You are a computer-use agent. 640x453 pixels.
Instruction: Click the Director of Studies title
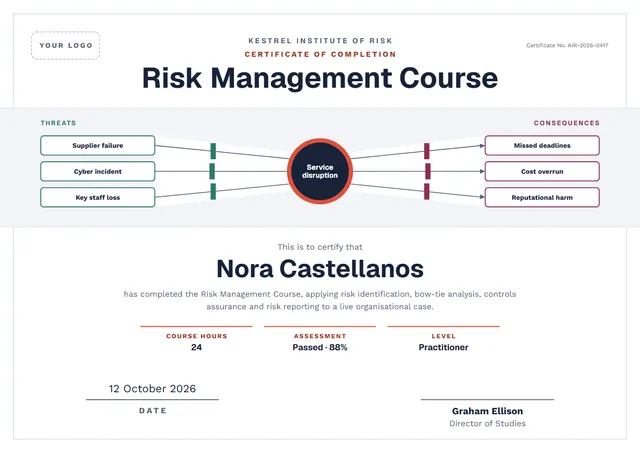click(x=487, y=424)
